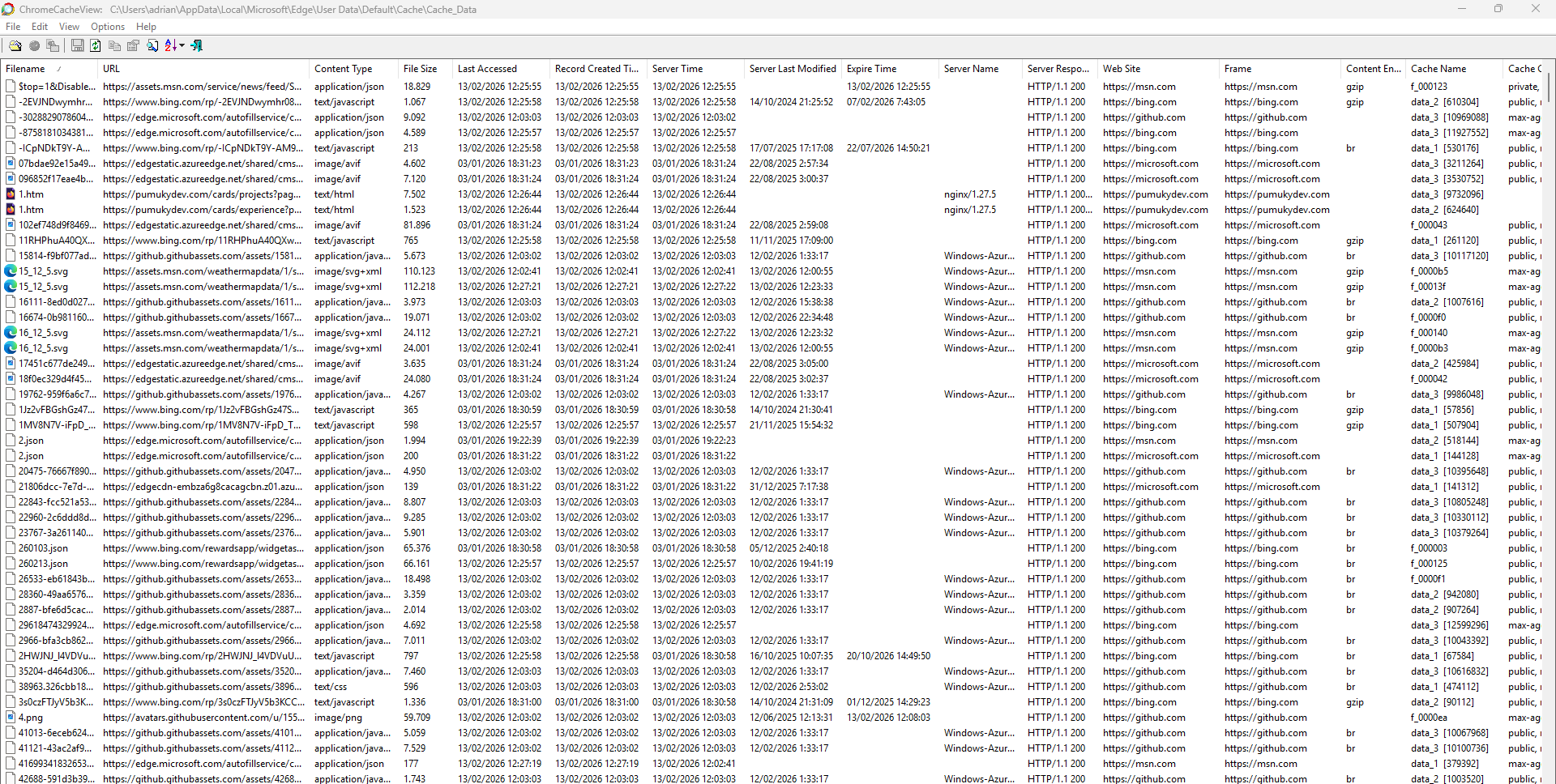
Task: Open Properties using the toolbar icon
Action: (134, 46)
